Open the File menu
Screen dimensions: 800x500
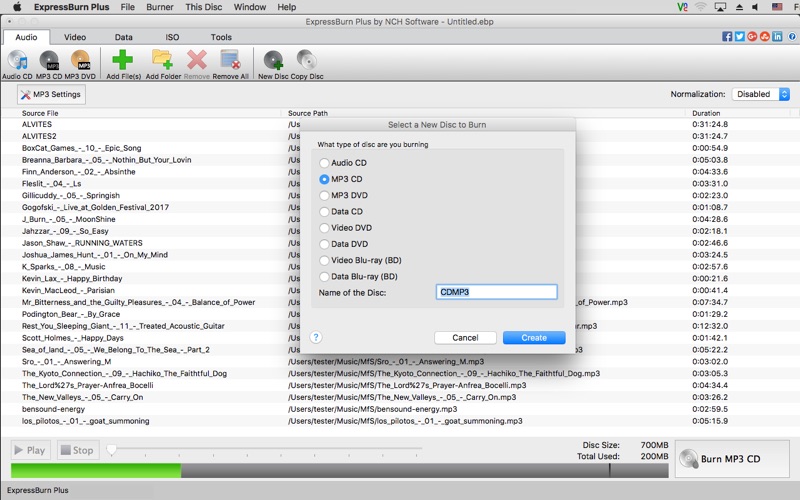coord(128,7)
